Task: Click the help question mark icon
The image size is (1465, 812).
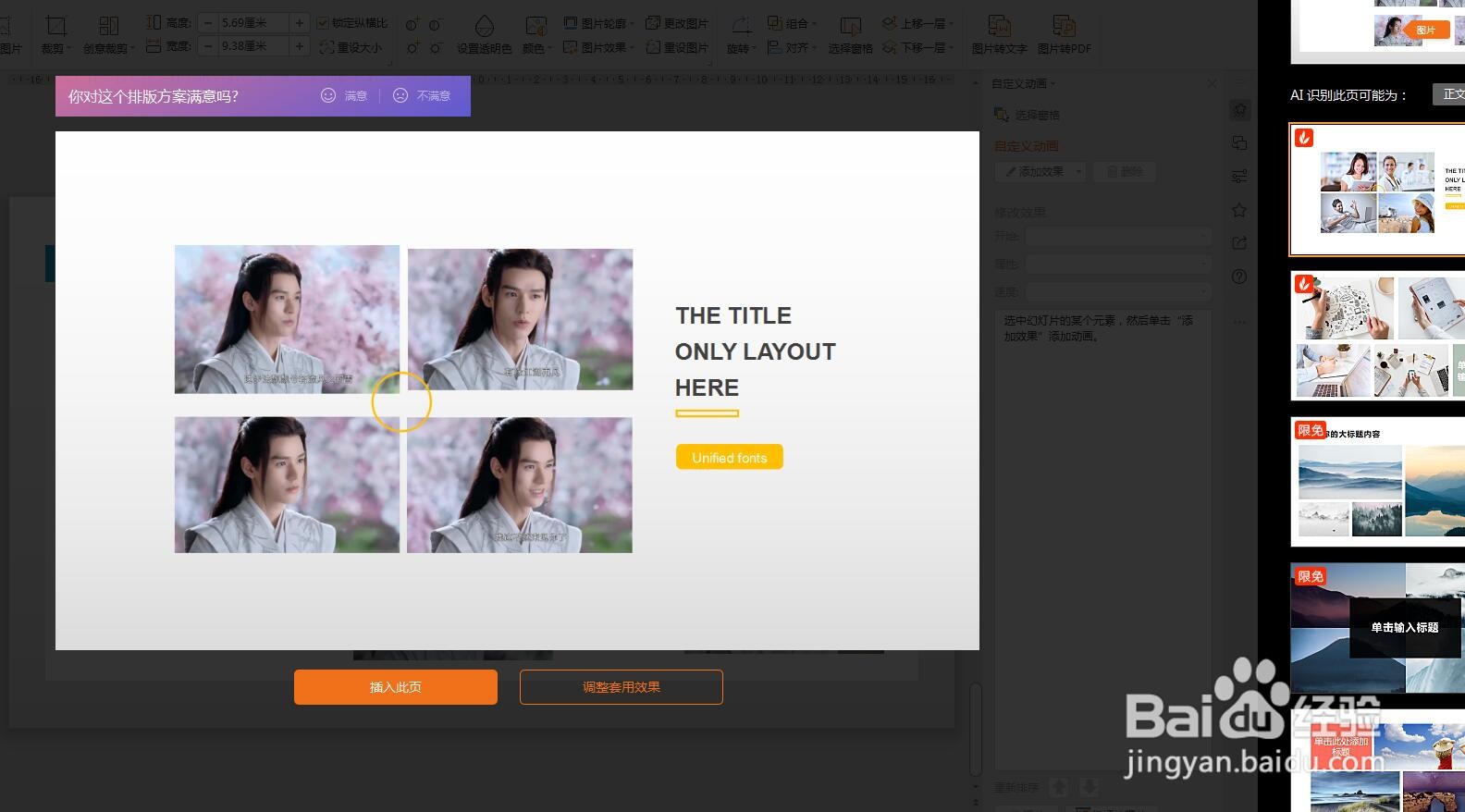Action: (x=1240, y=277)
